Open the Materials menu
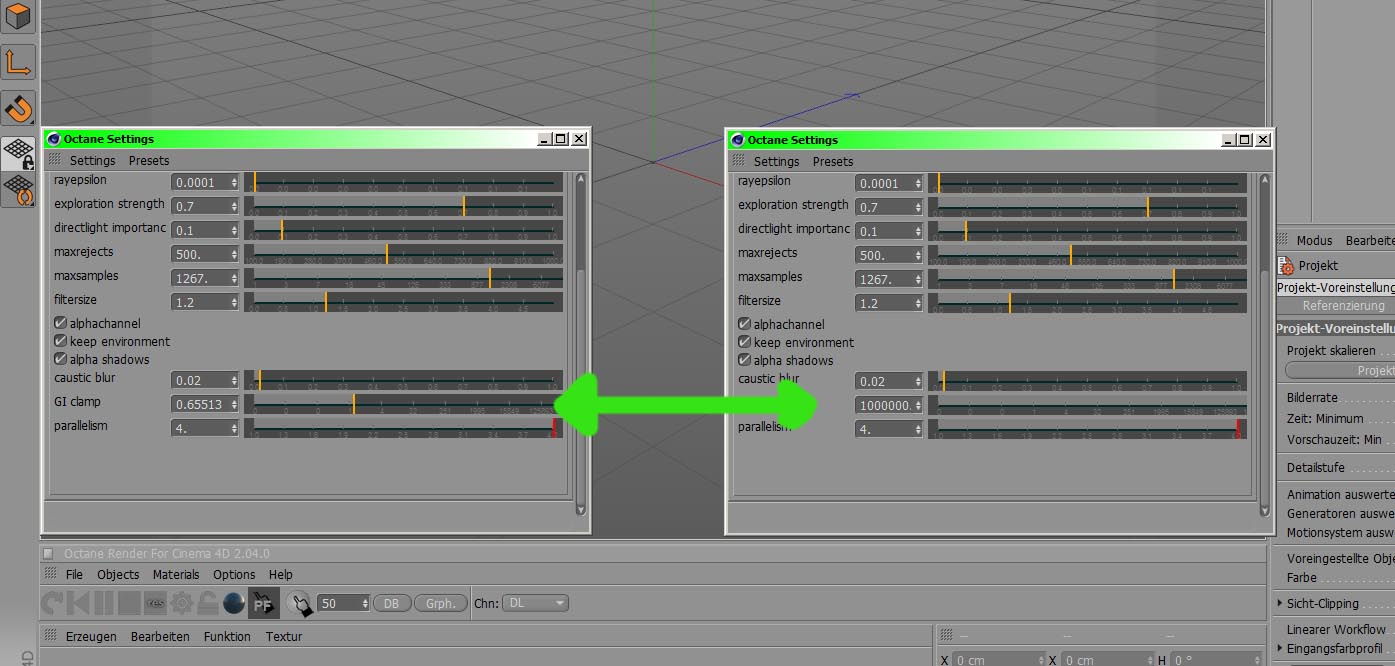Image resolution: width=1395 pixels, height=666 pixels. coord(176,575)
